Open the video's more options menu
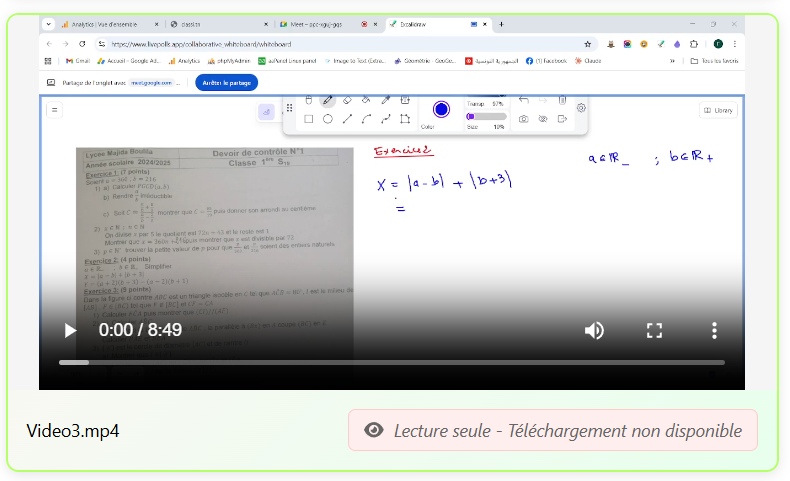The width and height of the screenshot is (790, 481). tap(714, 330)
